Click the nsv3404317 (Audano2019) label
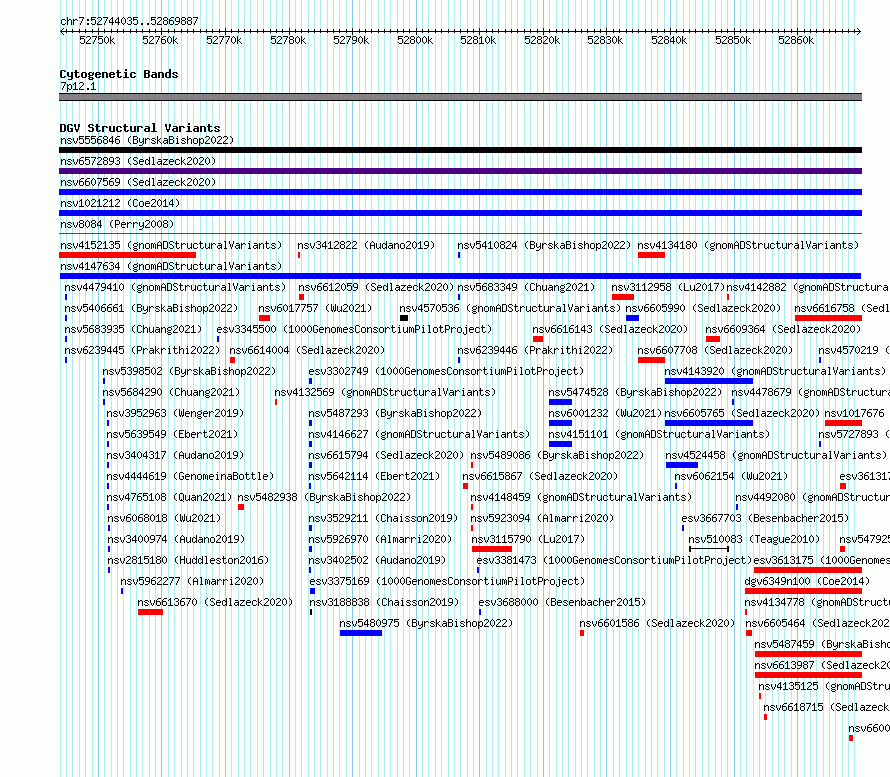This screenshot has width=890, height=777. pos(175,455)
